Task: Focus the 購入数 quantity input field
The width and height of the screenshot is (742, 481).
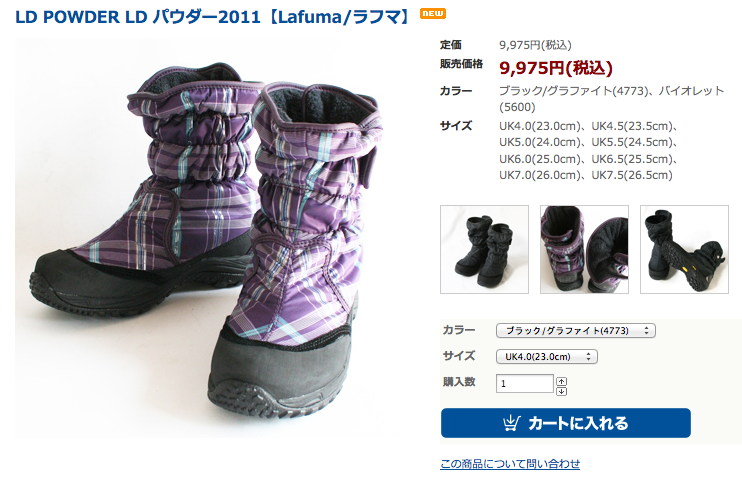Action: point(525,383)
